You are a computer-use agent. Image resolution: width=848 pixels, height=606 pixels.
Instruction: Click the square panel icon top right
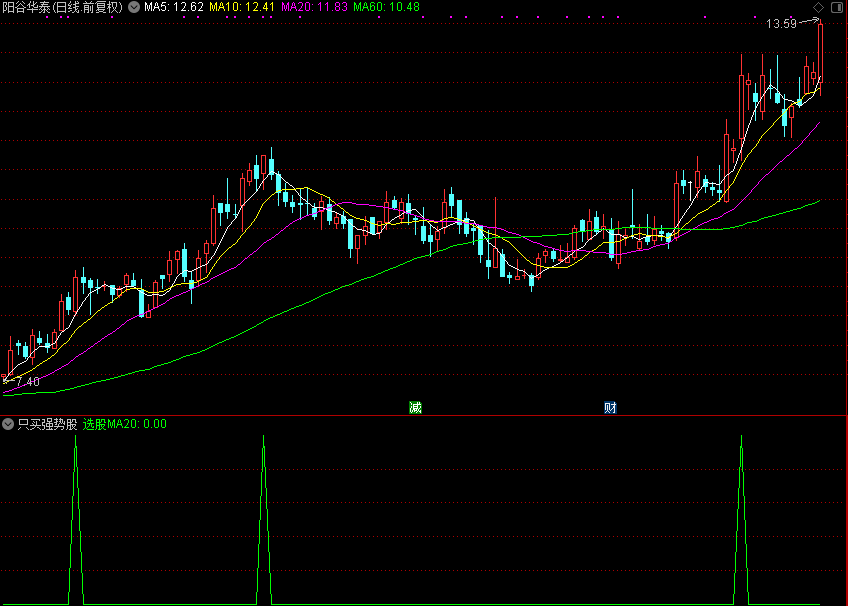point(836,7)
